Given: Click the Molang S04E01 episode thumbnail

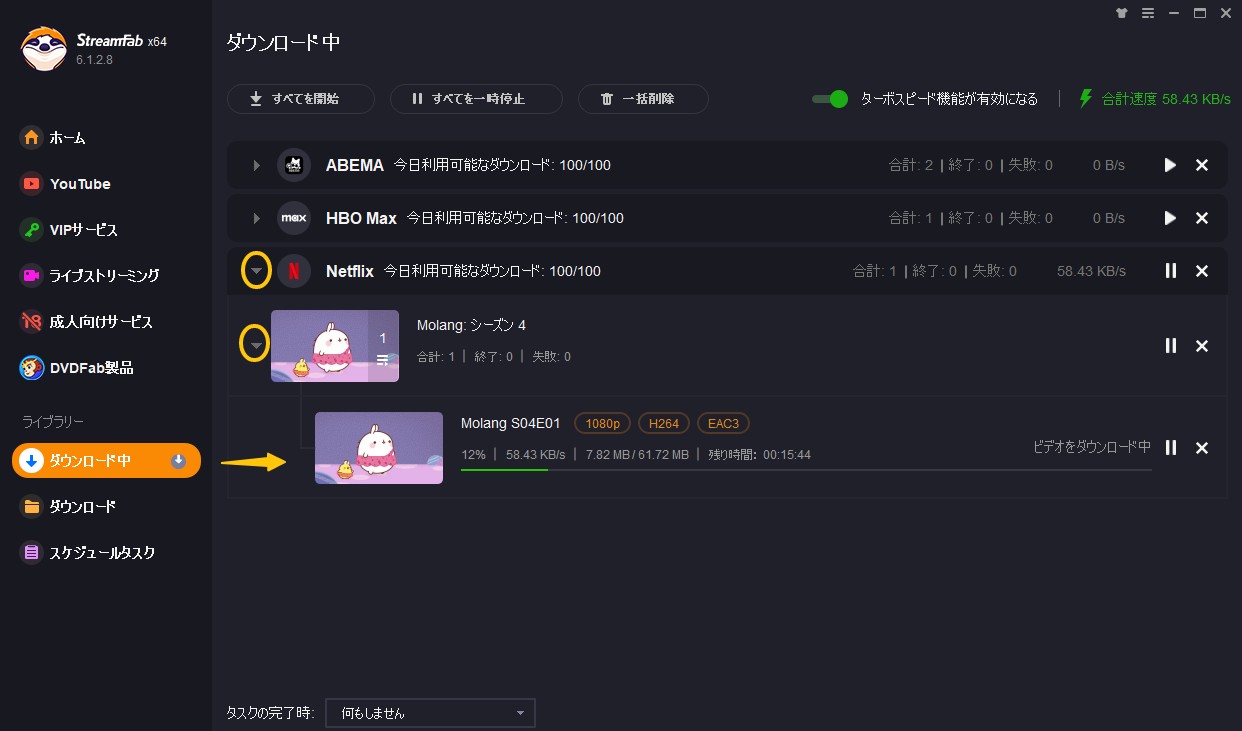Looking at the screenshot, I should (379, 448).
